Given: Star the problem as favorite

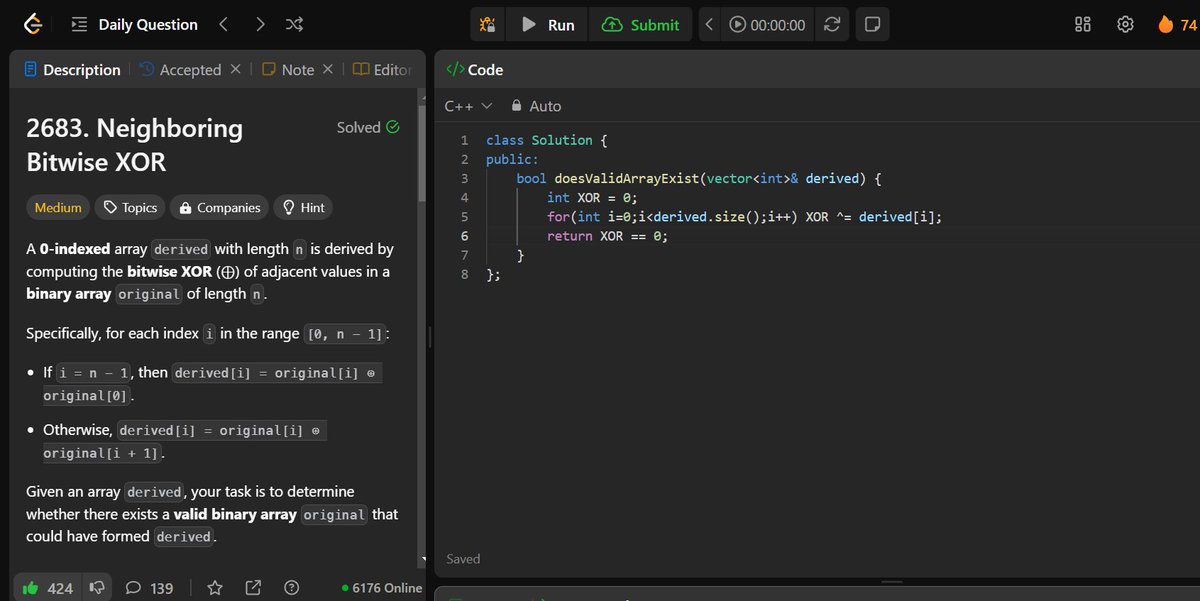Looking at the screenshot, I should (214, 588).
